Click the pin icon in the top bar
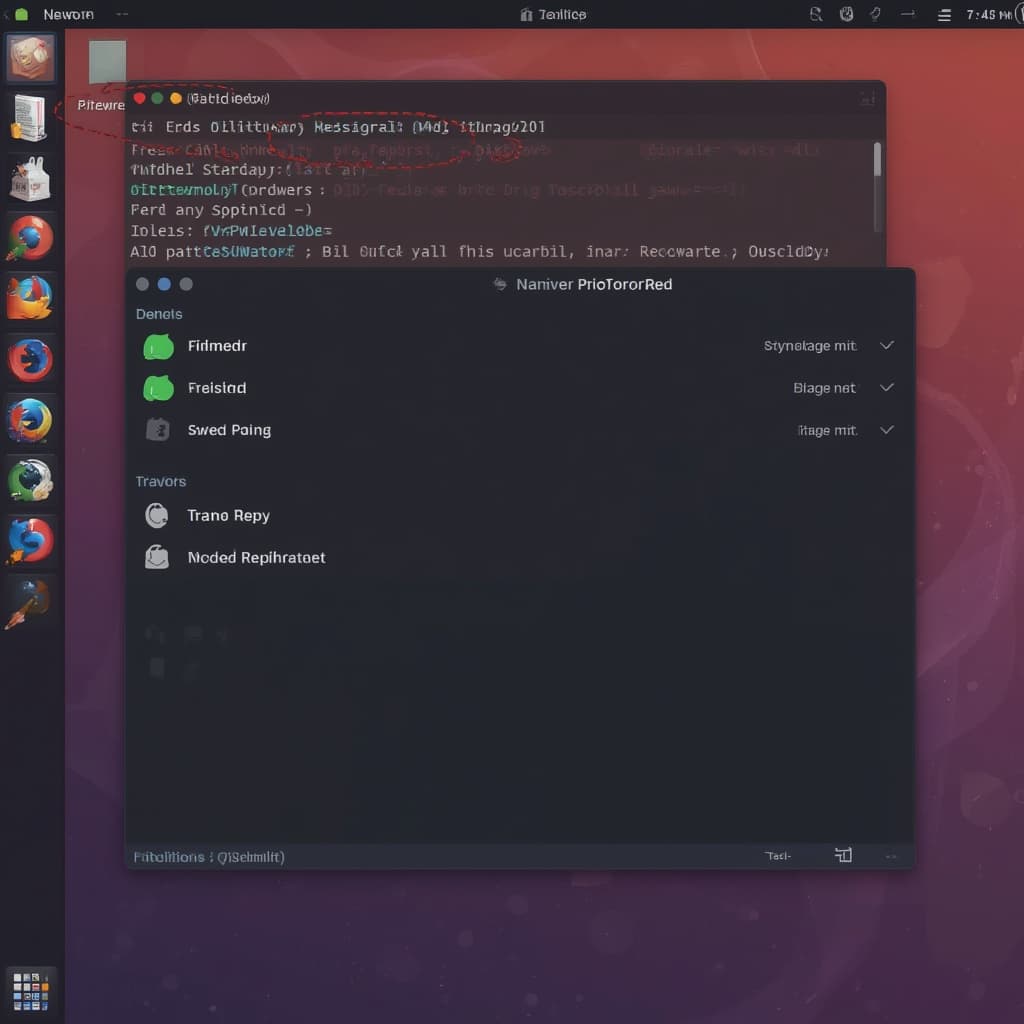 tap(875, 14)
